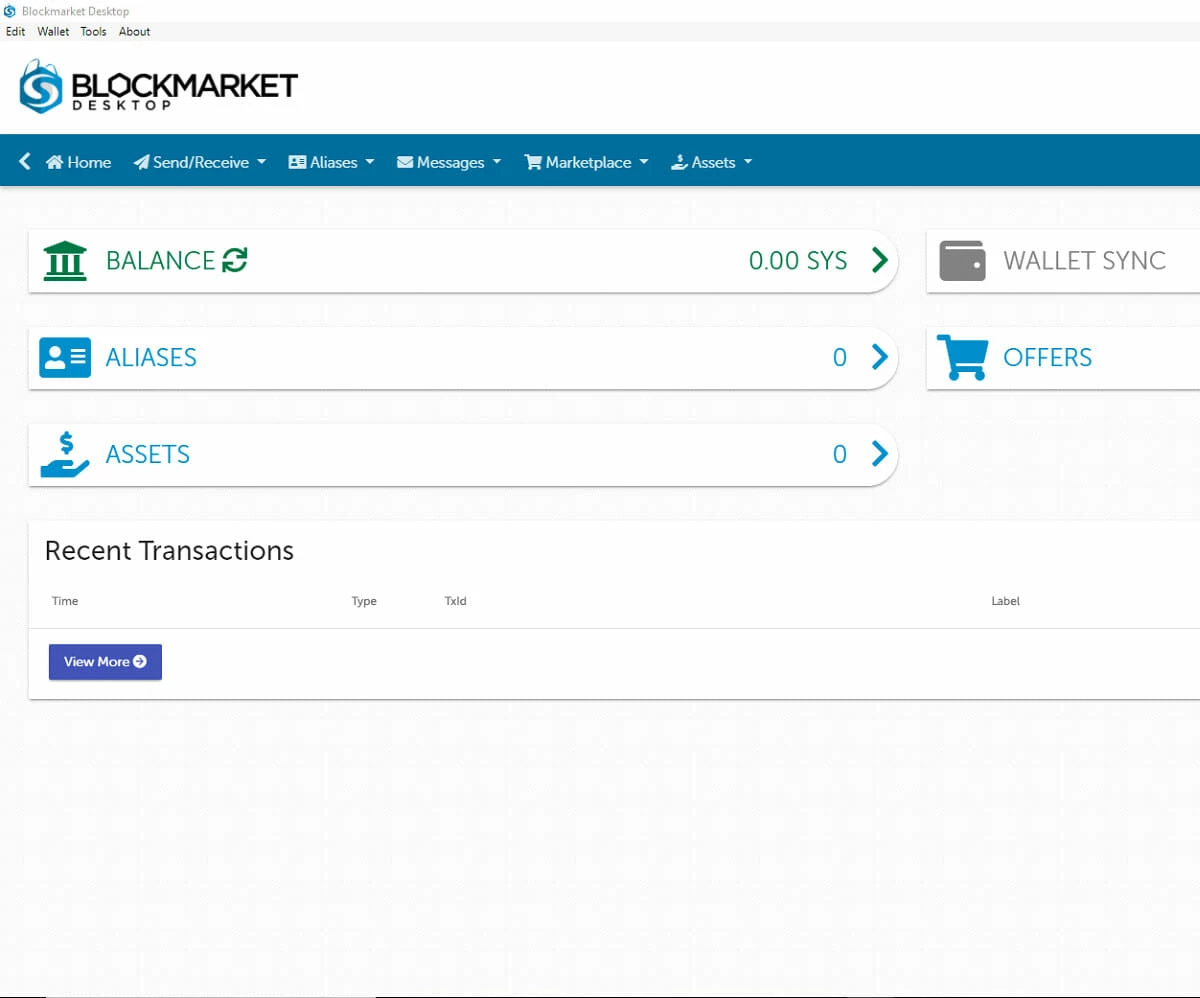Go to the Home page
The width and height of the screenshot is (1200, 998).
pos(79,162)
